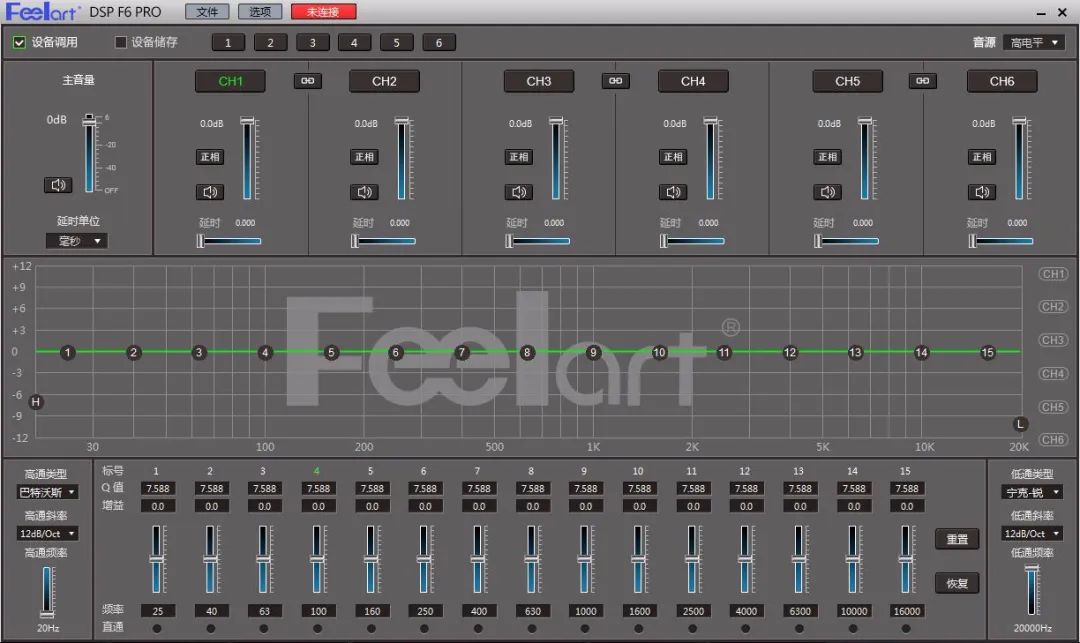
Task: Click the high-pass H marker on graph
Action: pyautogui.click(x=36, y=402)
